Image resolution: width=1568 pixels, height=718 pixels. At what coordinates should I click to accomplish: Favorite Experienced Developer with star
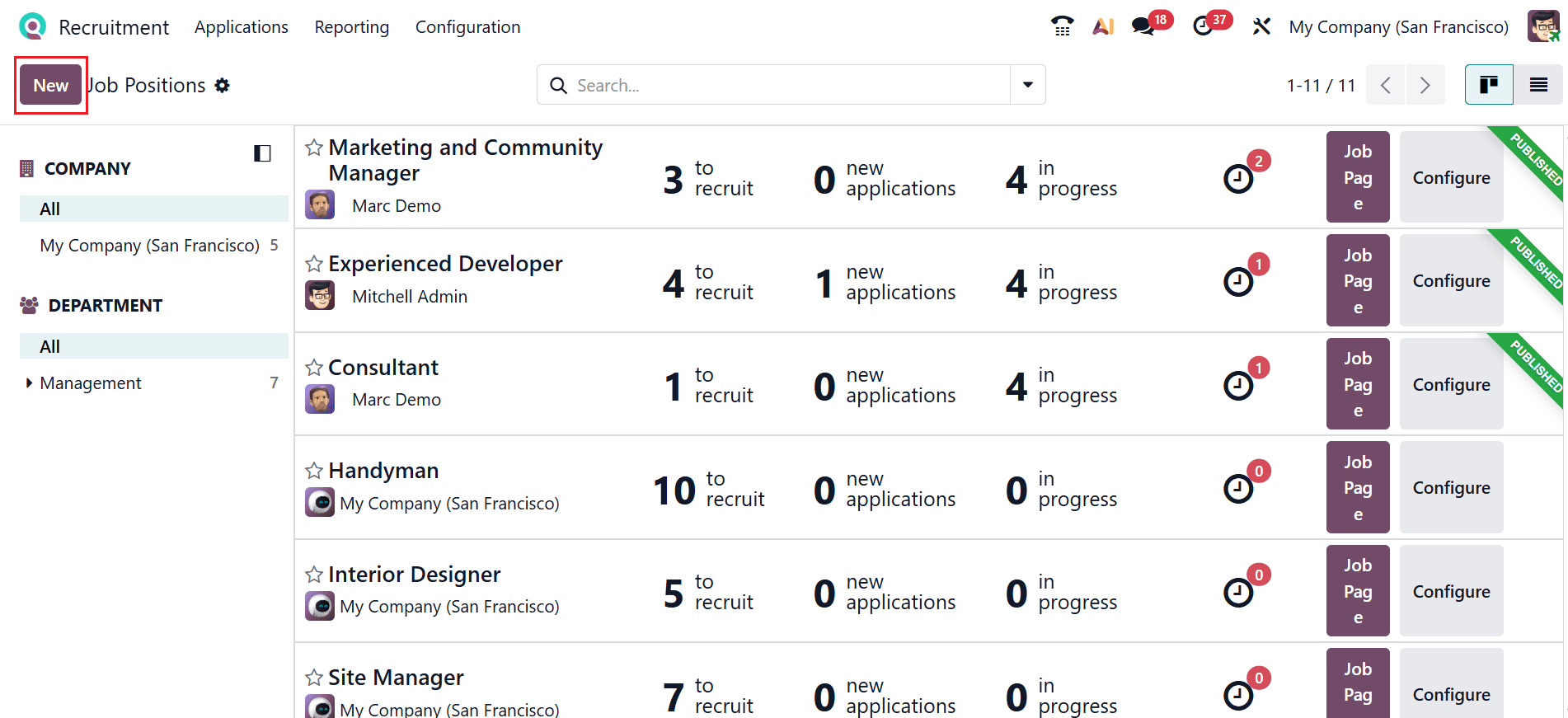pos(314,264)
